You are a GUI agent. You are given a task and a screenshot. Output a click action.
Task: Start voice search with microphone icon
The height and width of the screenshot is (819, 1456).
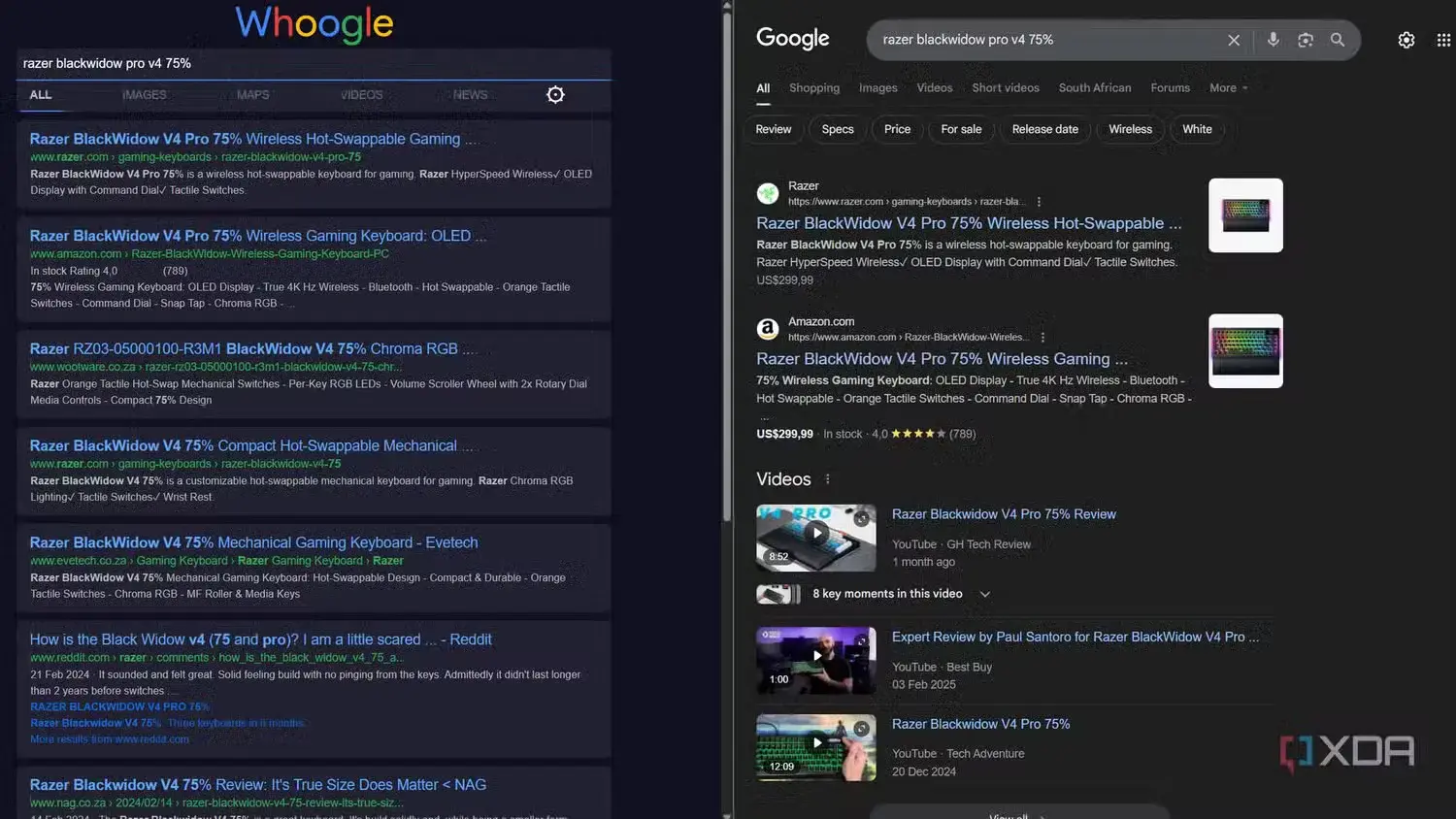(1273, 40)
